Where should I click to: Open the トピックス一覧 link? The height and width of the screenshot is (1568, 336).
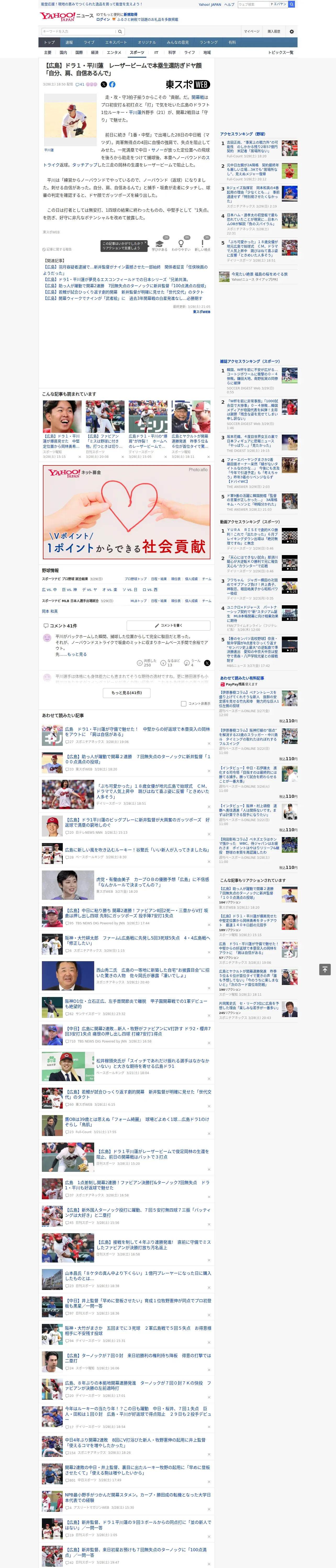coord(281,52)
